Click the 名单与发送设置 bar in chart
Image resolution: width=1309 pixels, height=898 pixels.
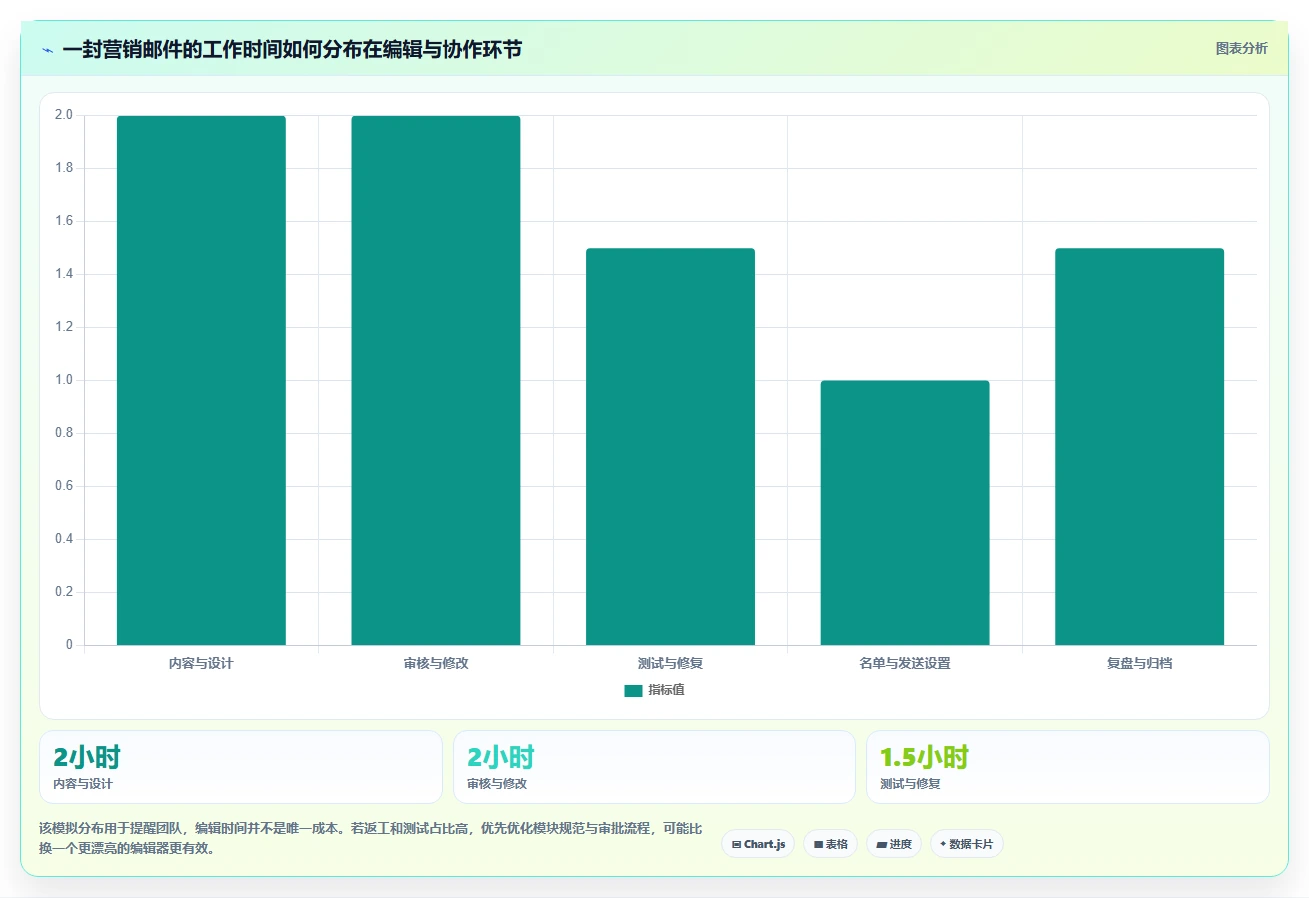905,512
